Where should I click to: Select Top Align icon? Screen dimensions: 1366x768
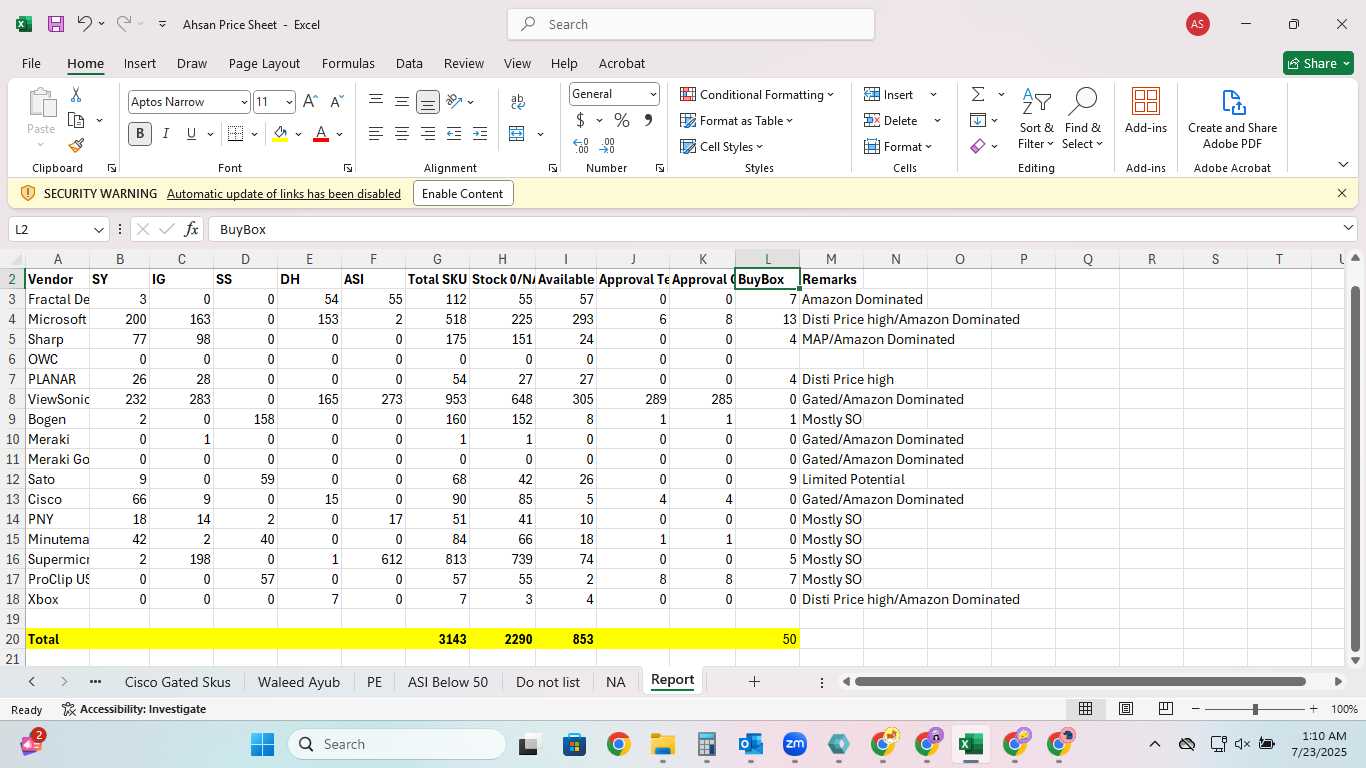click(x=376, y=101)
